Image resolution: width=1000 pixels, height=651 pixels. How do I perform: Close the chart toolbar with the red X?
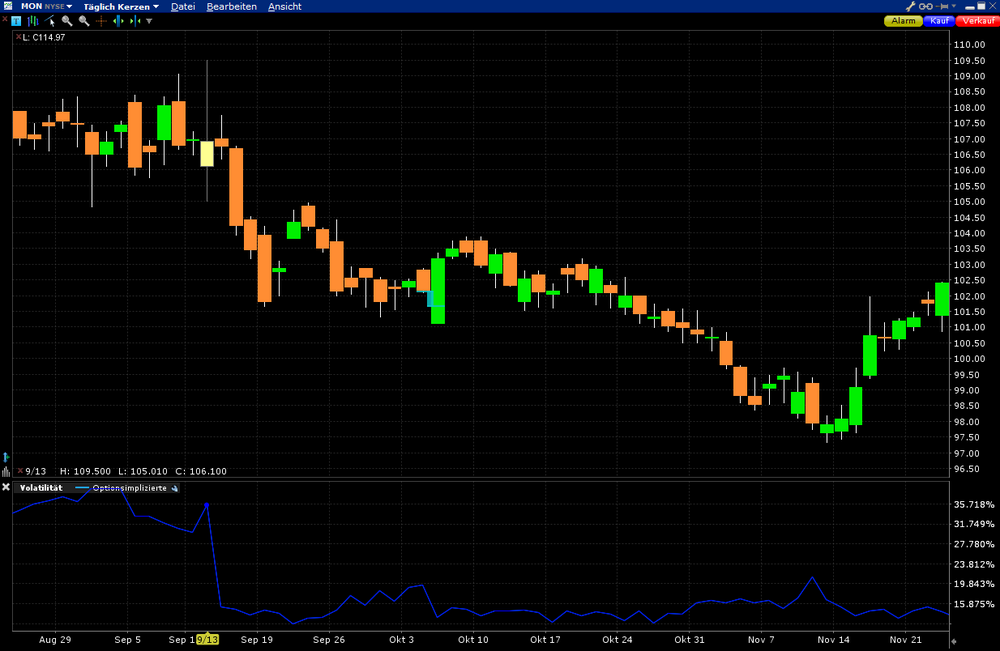click(4, 20)
